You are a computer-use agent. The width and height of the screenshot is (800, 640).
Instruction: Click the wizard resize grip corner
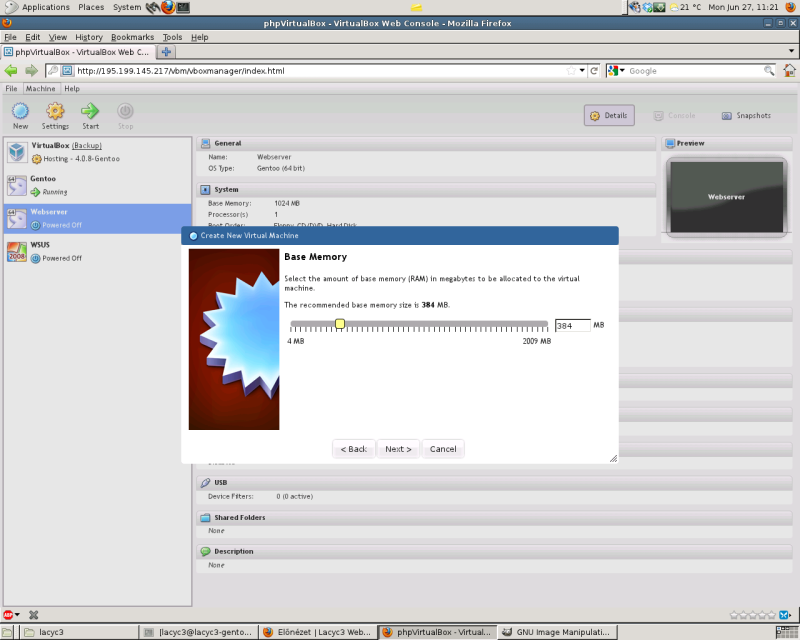614,459
